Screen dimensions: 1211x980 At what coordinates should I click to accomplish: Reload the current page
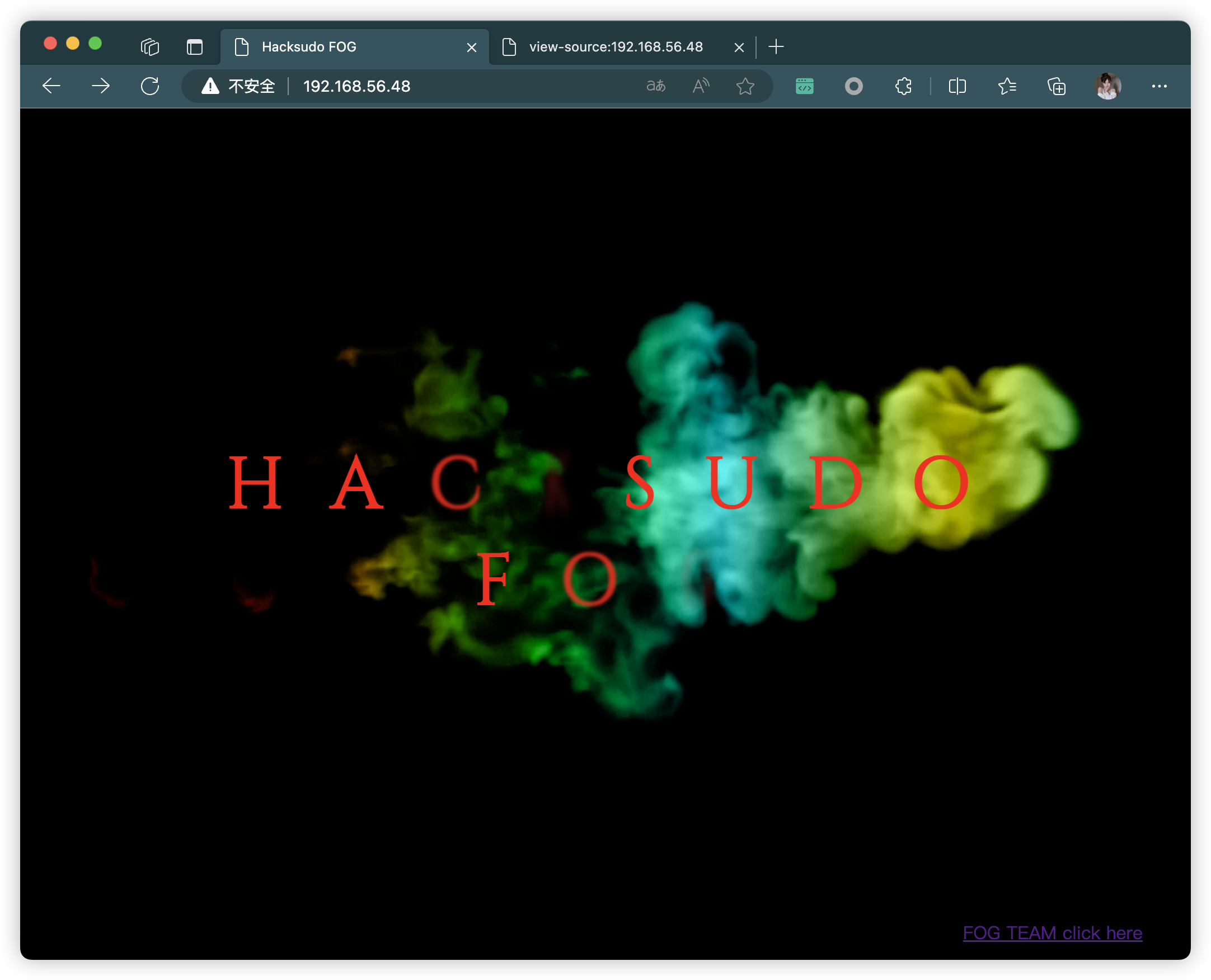[149, 86]
